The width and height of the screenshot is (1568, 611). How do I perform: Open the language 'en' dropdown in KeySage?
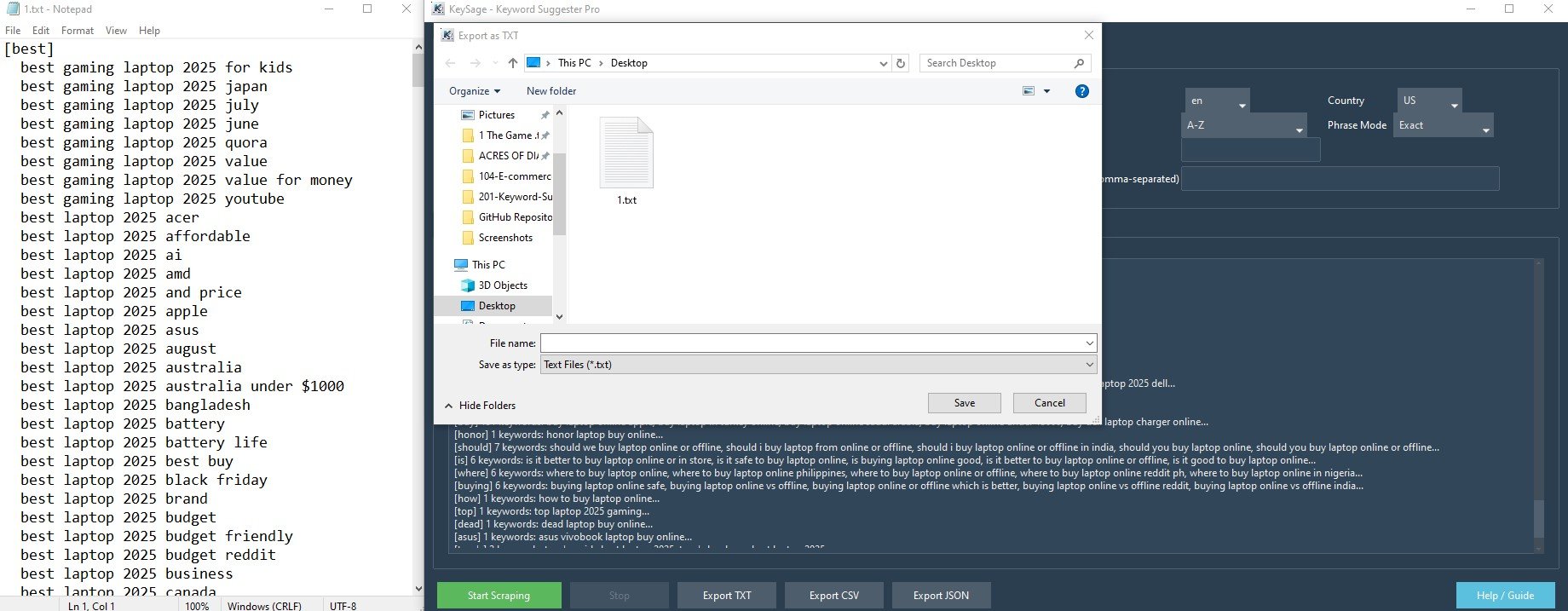[x=1217, y=101]
